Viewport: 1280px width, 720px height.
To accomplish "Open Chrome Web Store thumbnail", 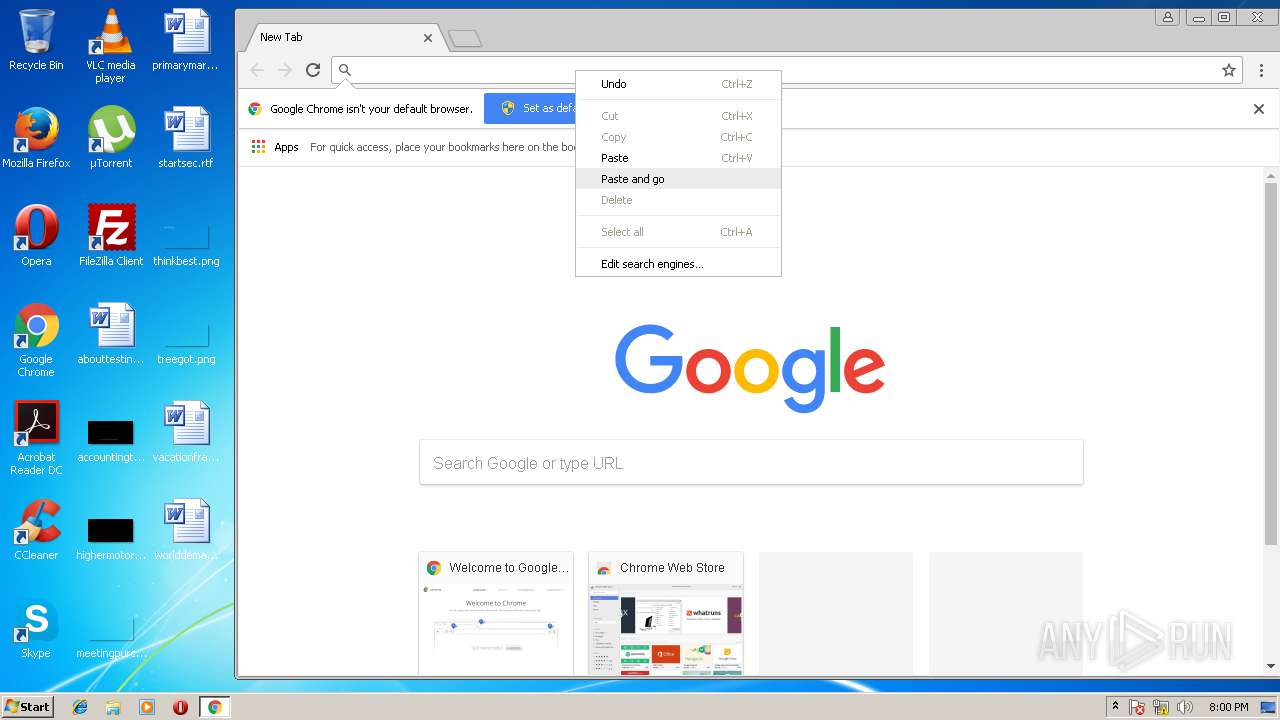I will click(x=666, y=613).
